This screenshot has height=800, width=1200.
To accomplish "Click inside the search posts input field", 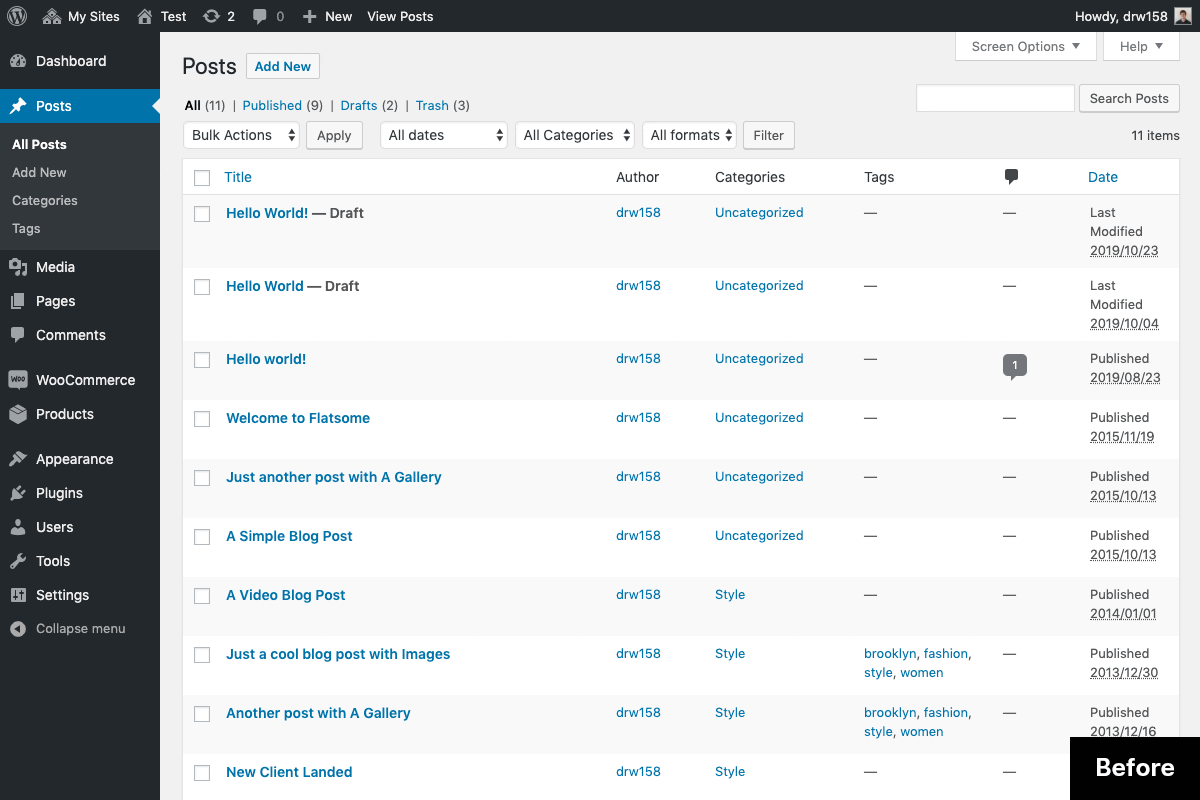I will pyautogui.click(x=994, y=98).
